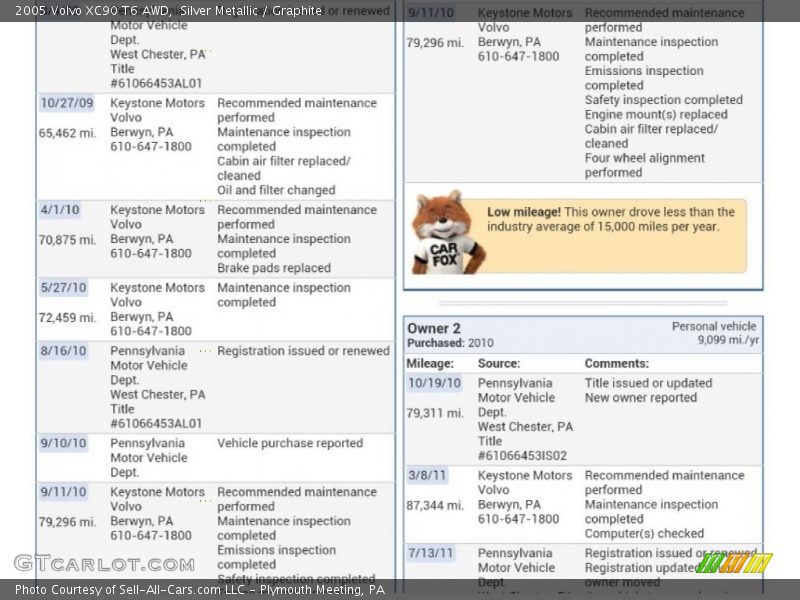Viewport: 800px width, 600px height.
Task: Click the '79,311 mi.' mileage entry
Action: tap(435, 413)
